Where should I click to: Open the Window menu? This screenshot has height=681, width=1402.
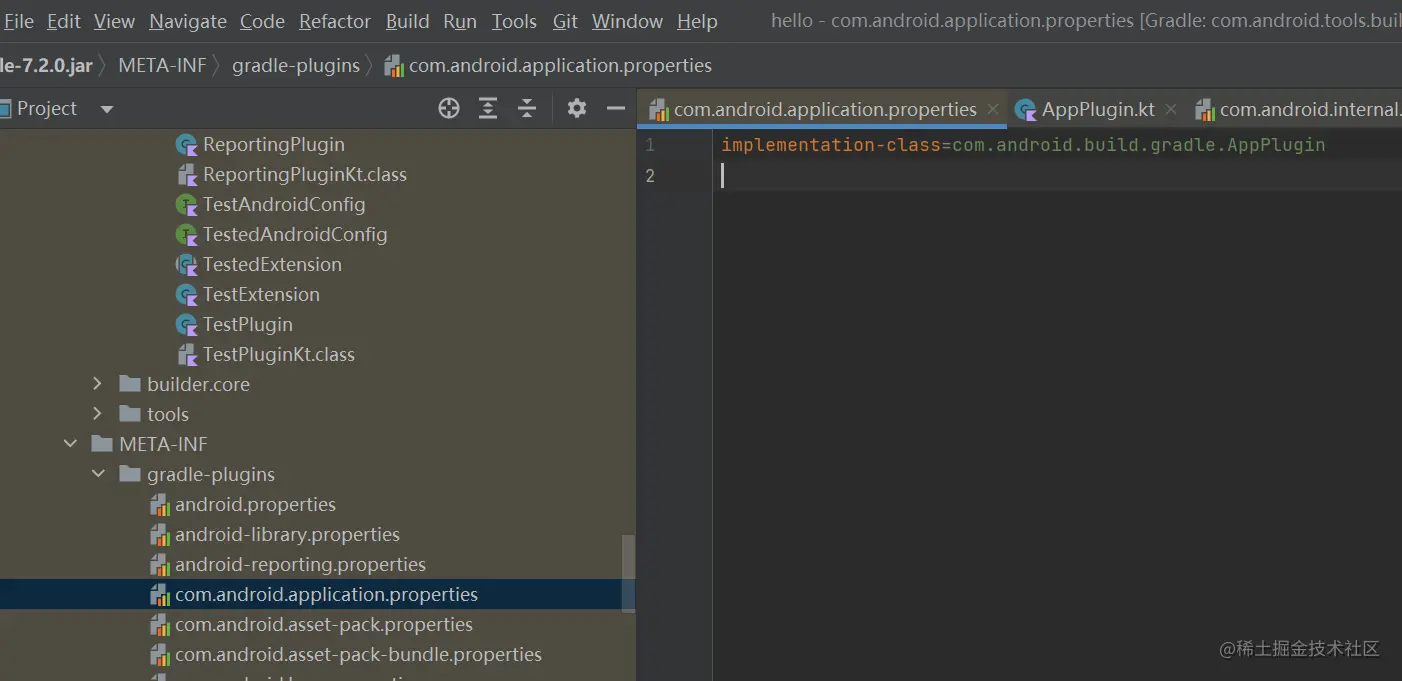627,21
